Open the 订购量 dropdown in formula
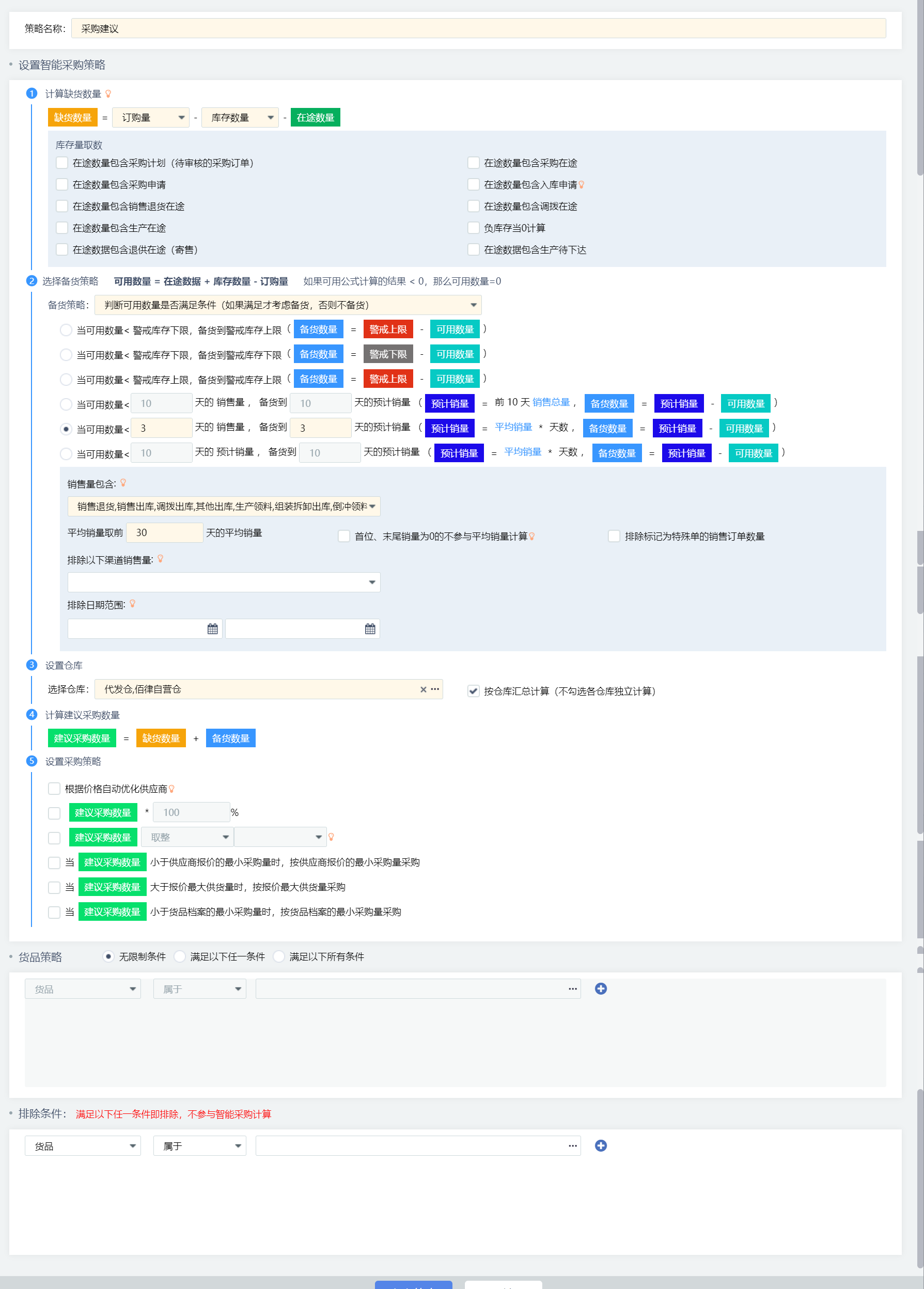 point(151,118)
